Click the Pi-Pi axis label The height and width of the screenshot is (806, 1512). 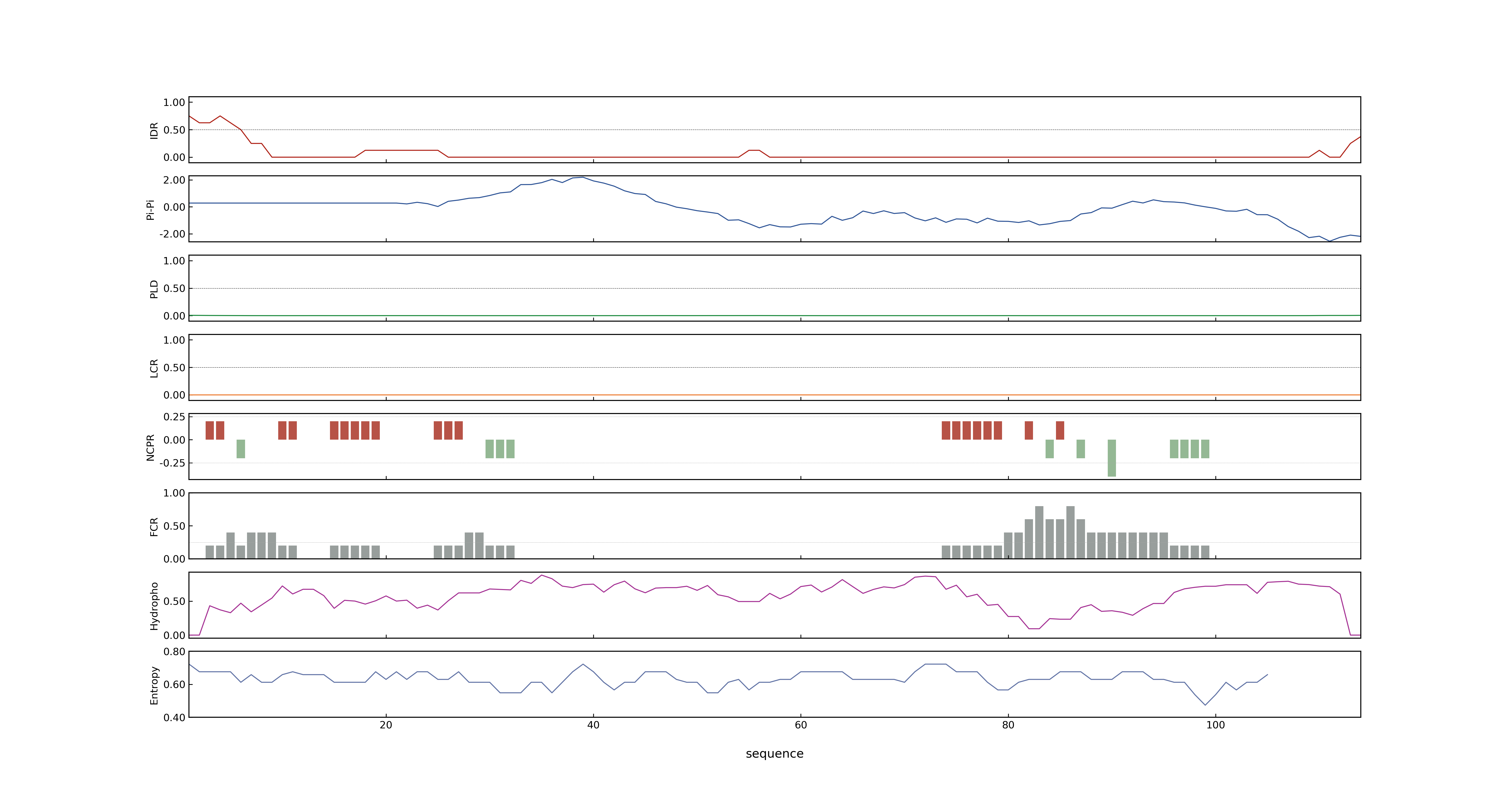150,209
